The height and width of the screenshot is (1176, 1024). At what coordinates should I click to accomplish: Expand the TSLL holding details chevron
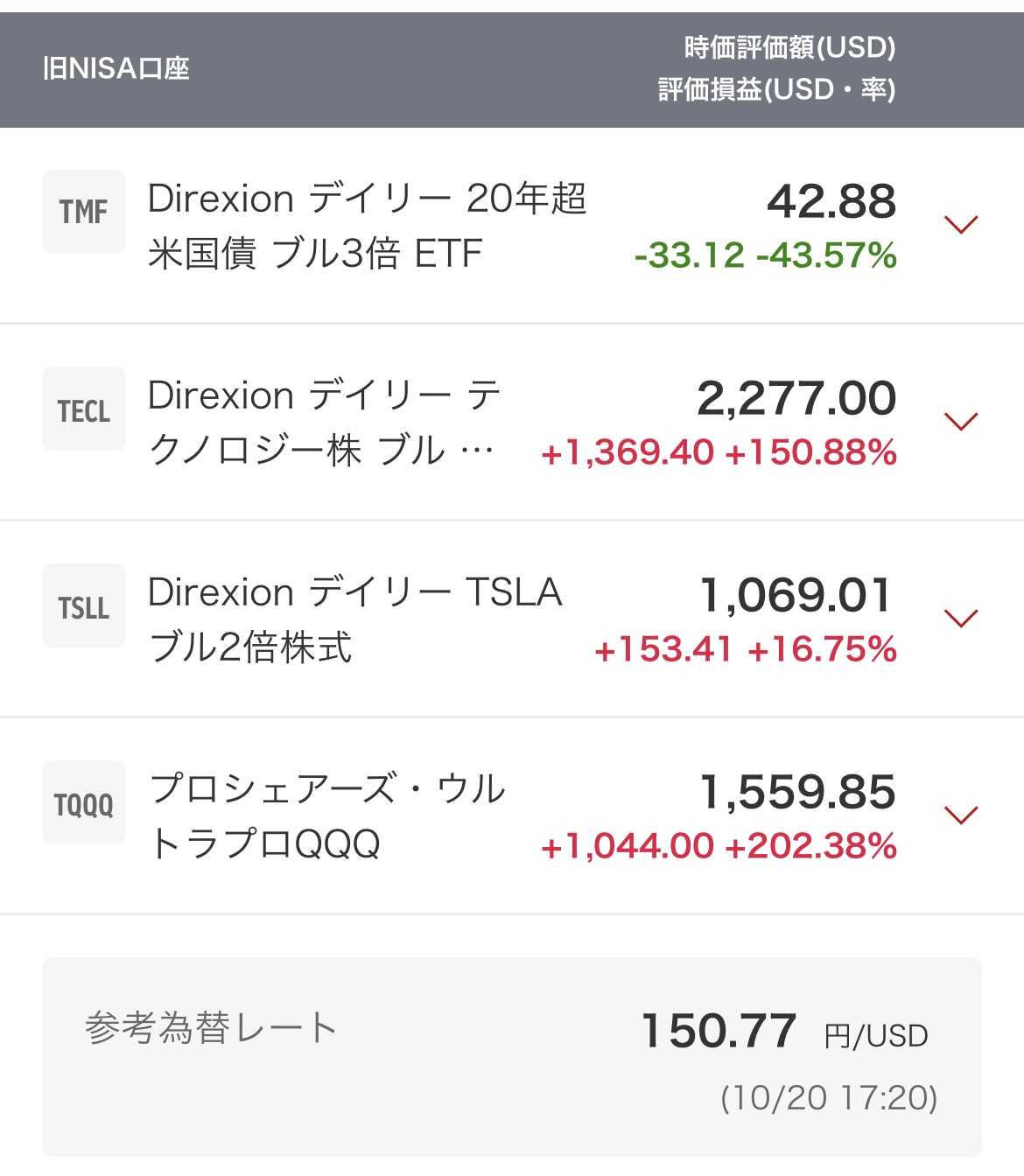pyautogui.click(x=961, y=619)
